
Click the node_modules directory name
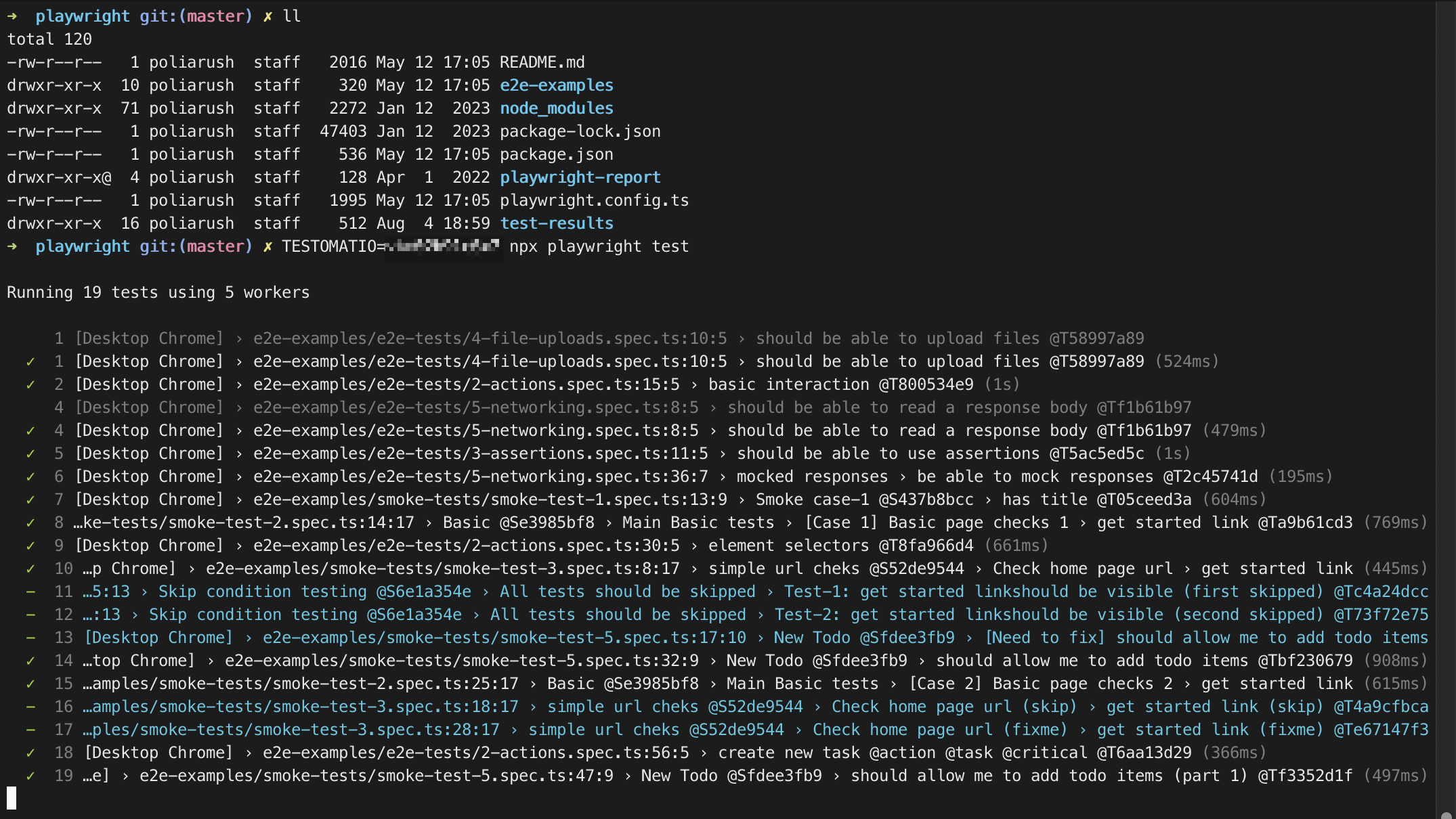click(x=556, y=108)
